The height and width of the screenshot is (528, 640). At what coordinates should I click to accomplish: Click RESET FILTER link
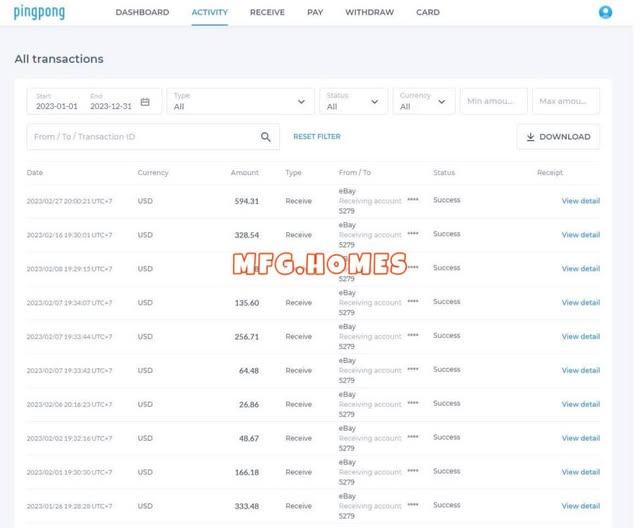coord(317,137)
